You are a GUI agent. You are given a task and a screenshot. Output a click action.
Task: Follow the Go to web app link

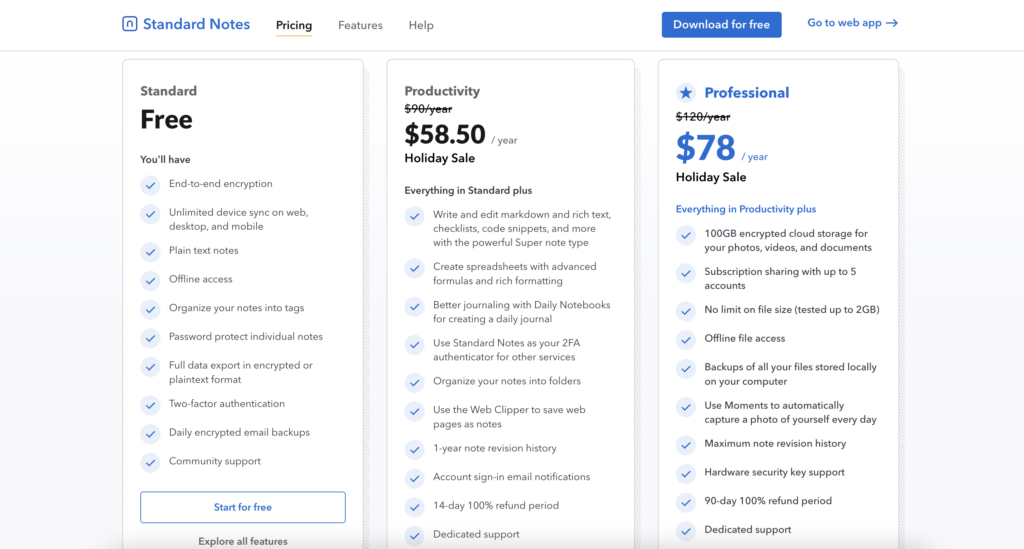852,23
